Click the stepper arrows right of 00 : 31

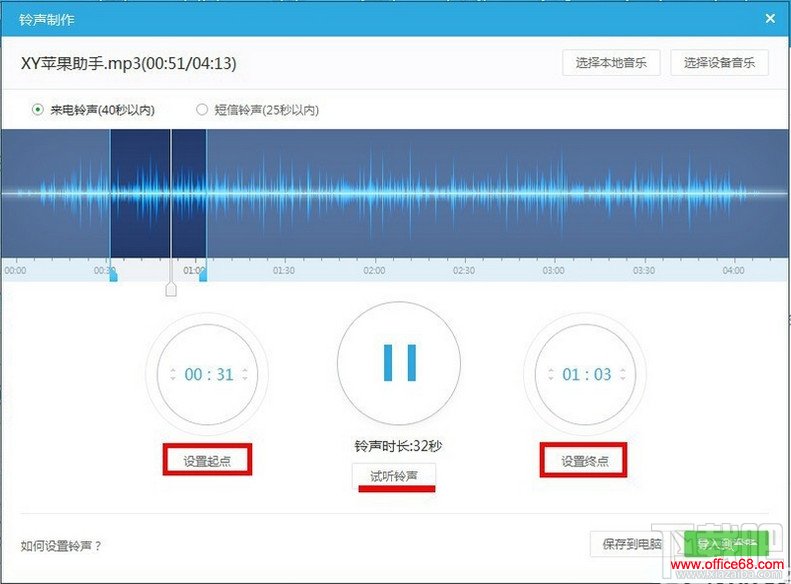tap(245, 374)
